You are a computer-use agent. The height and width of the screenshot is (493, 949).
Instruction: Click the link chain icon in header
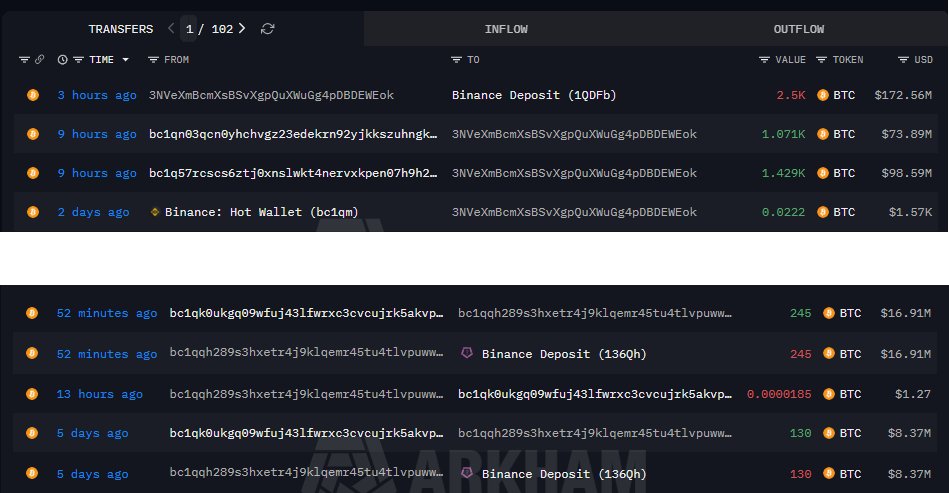39,59
